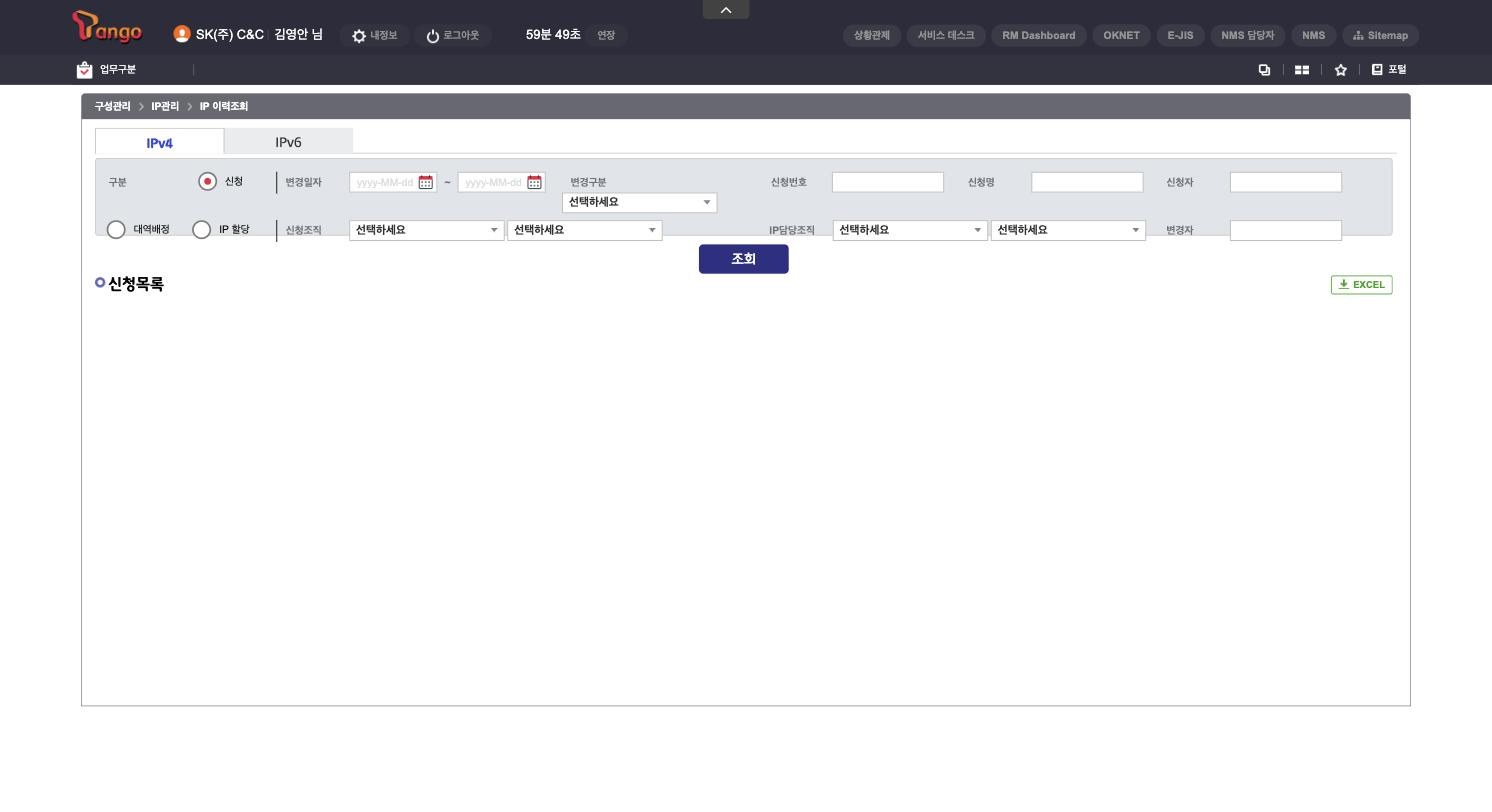Open the NMS 담당자 link
Viewport: 1492px width, 812px height.
point(1248,35)
